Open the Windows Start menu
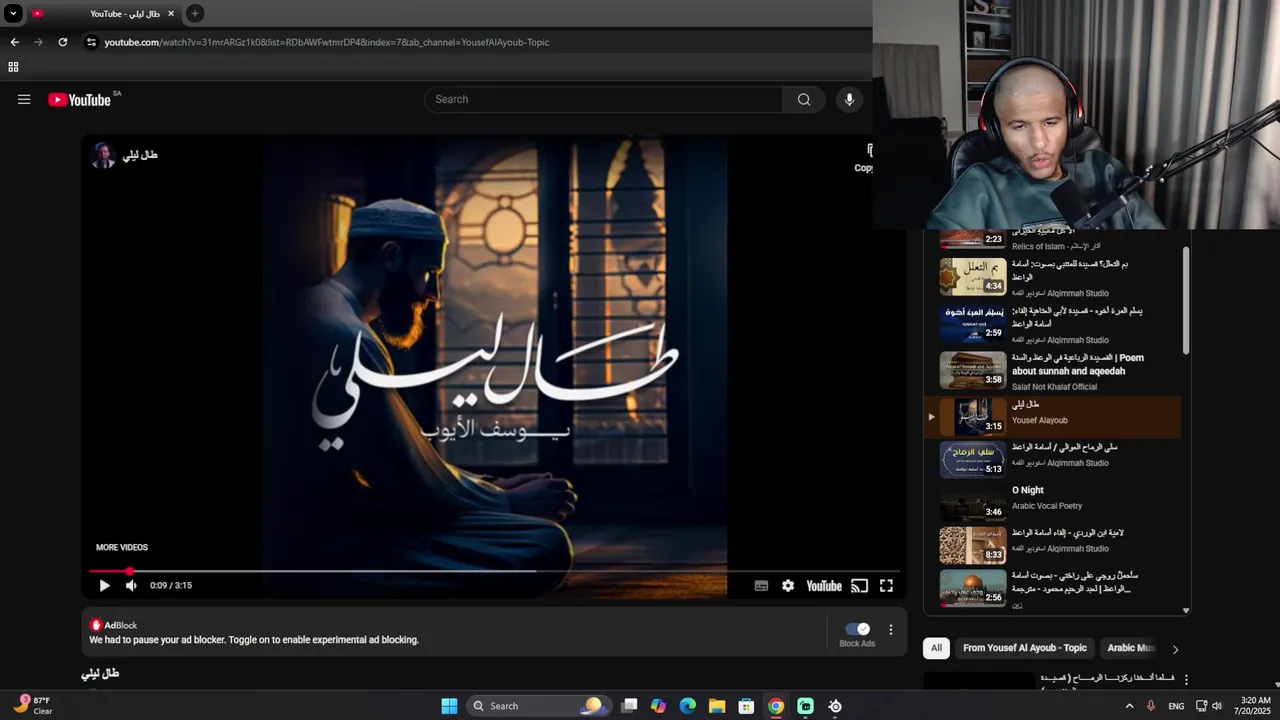This screenshot has height=720, width=1280. point(449,706)
